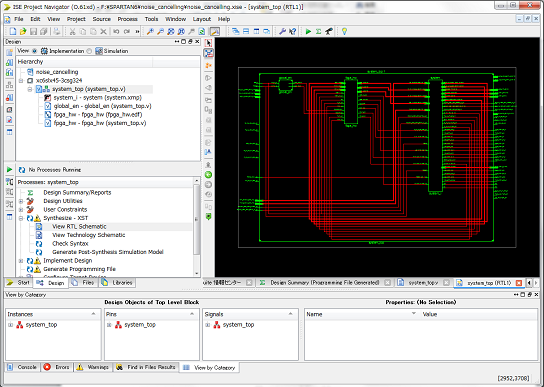544x387 pixels.
Task: Collapse the Synthesize - XST node
Action: click(x=21, y=218)
